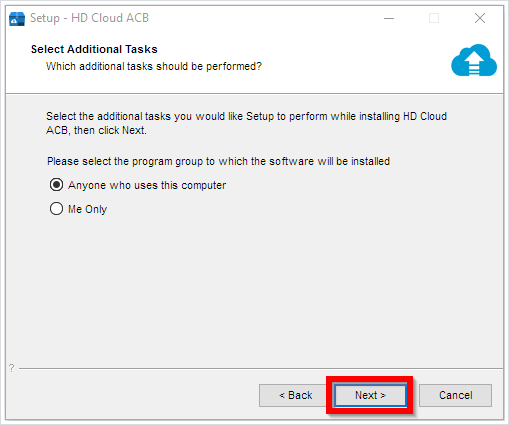
Task: Click the horizontal separator line above the buttons
Action: click(261, 368)
